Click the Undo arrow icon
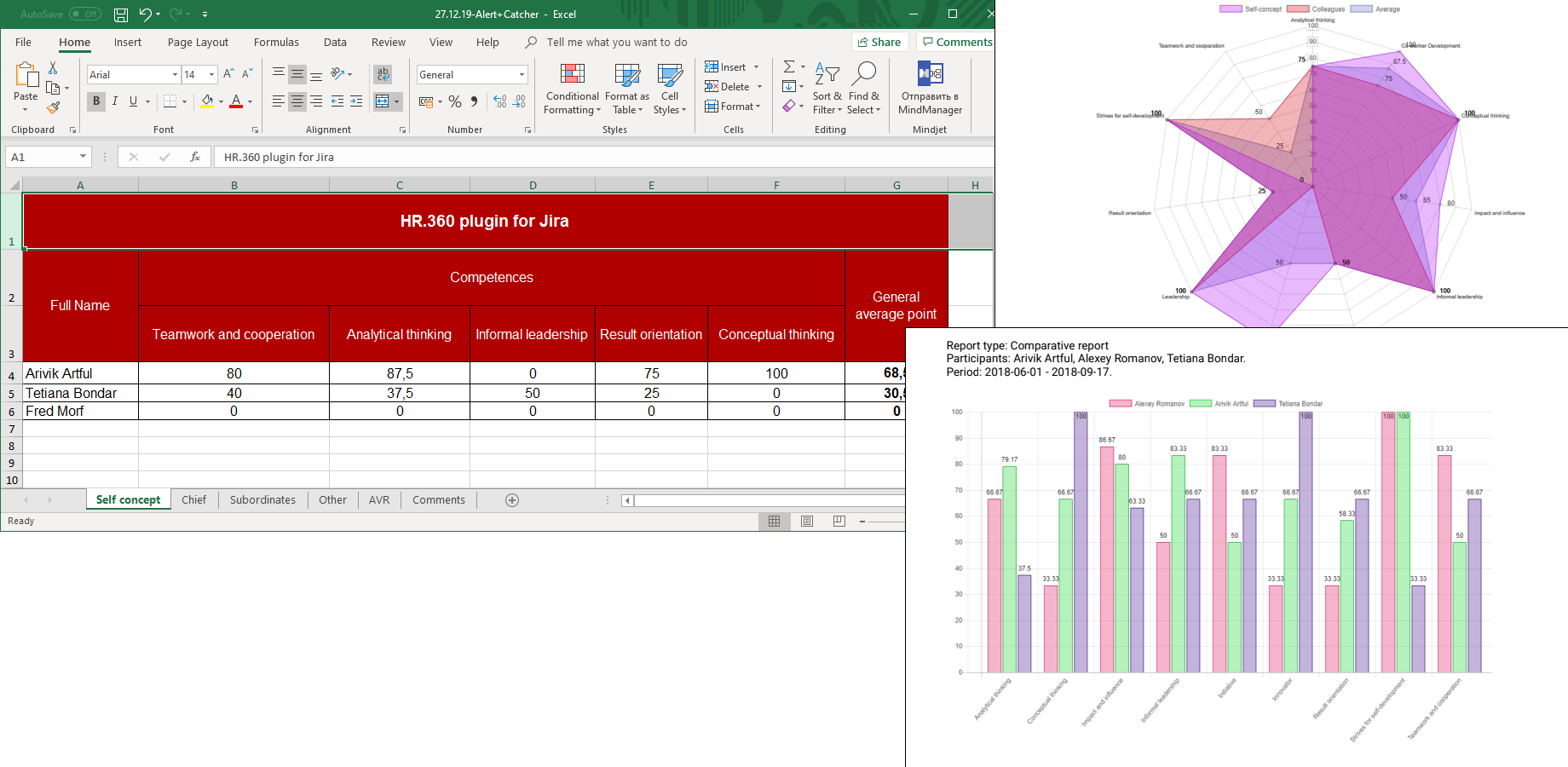The width and height of the screenshot is (1568, 767). [x=145, y=14]
